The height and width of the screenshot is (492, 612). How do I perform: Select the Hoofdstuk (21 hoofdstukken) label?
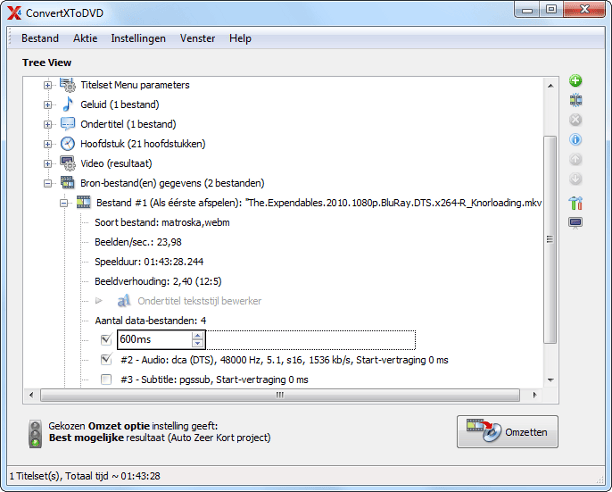pos(142,144)
